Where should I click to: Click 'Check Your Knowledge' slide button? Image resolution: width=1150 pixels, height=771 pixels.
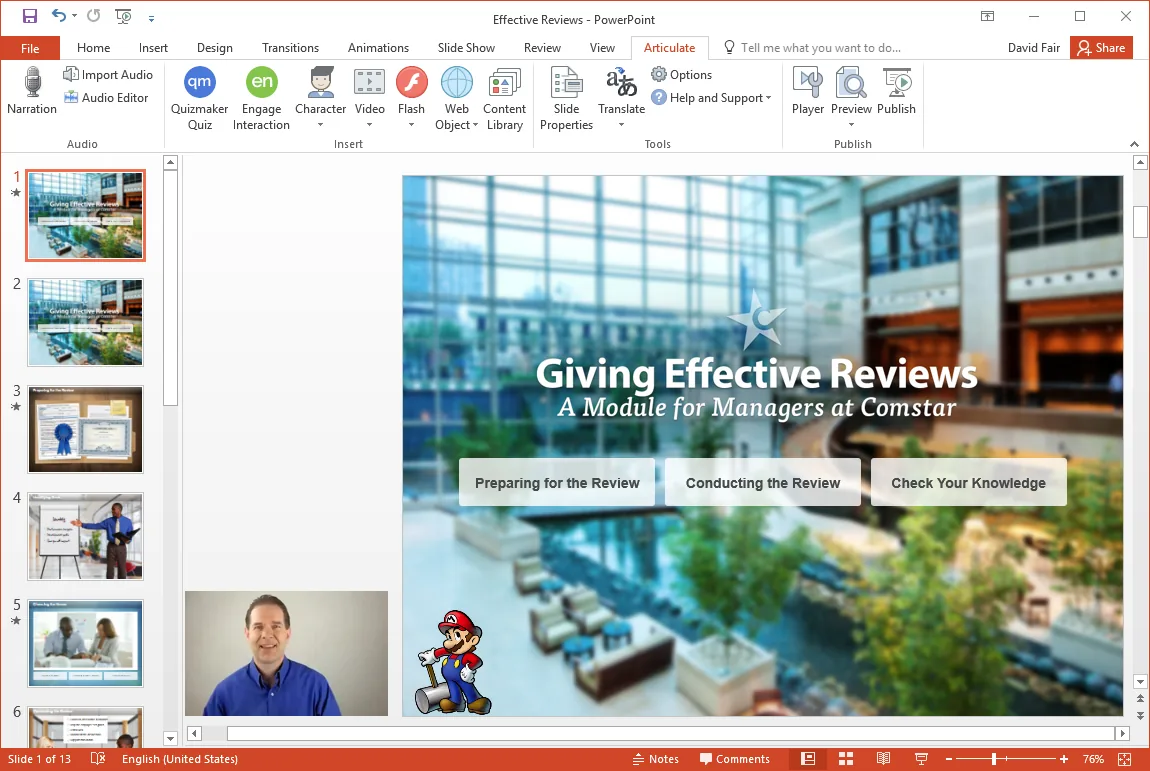968,483
